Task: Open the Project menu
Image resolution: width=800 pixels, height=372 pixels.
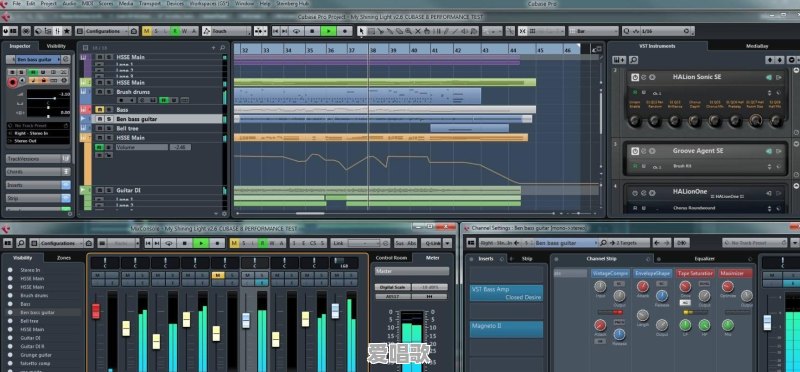Action: point(48,4)
